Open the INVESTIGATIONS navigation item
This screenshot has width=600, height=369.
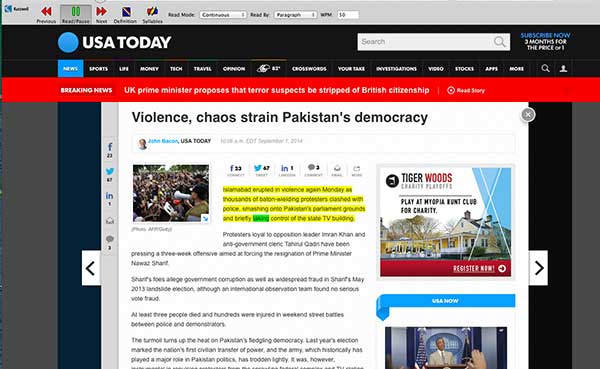[396, 69]
